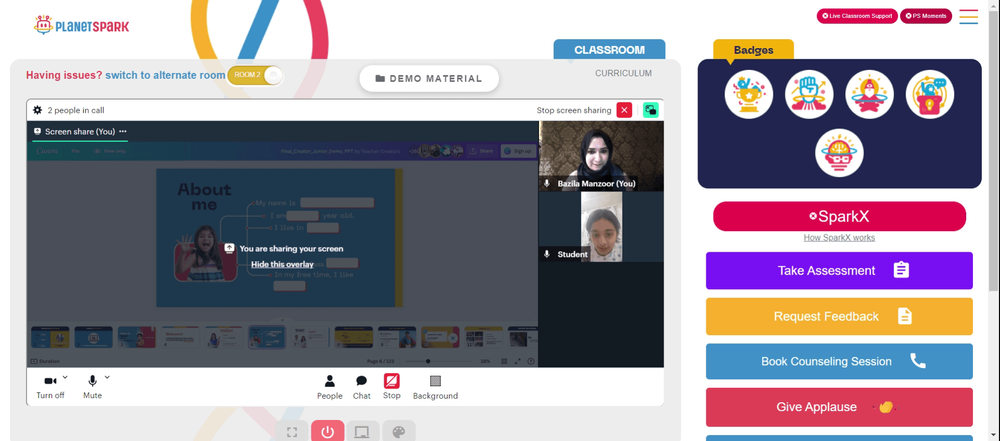
Task: Click Live Classroom Support button
Action: [x=857, y=16]
